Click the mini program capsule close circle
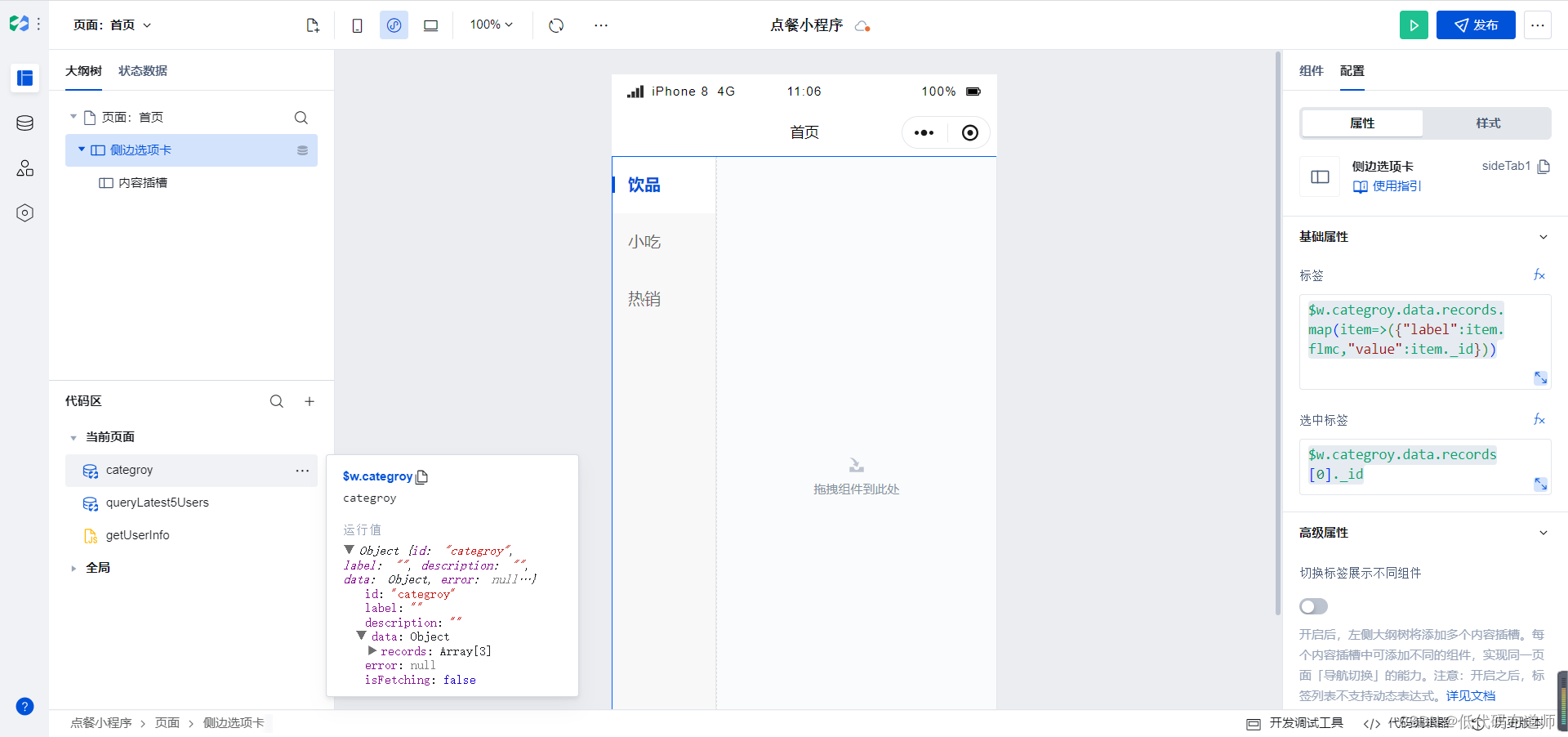The height and width of the screenshot is (737, 1568). (970, 132)
